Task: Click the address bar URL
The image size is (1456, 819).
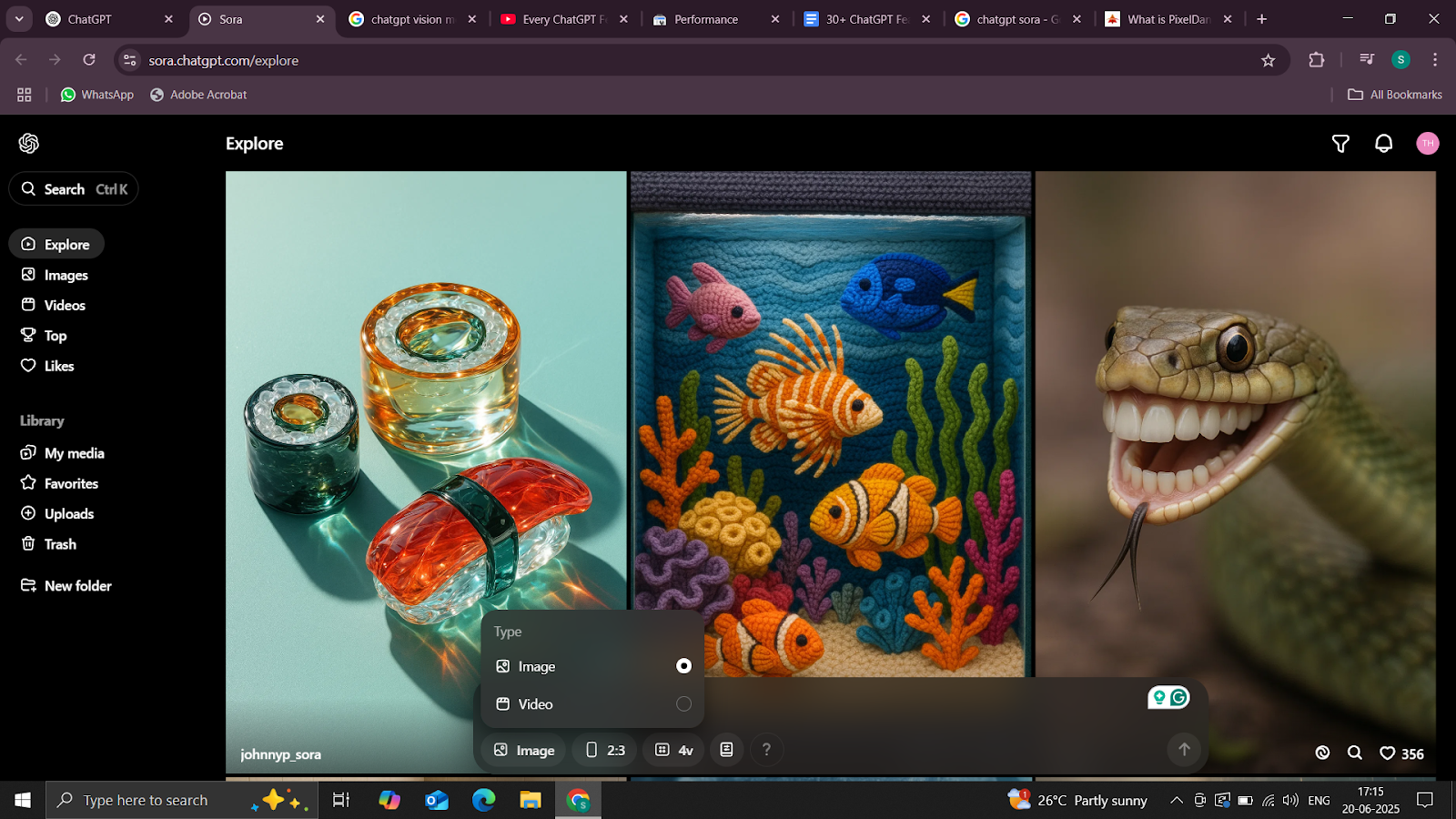Action: (x=224, y=61)
